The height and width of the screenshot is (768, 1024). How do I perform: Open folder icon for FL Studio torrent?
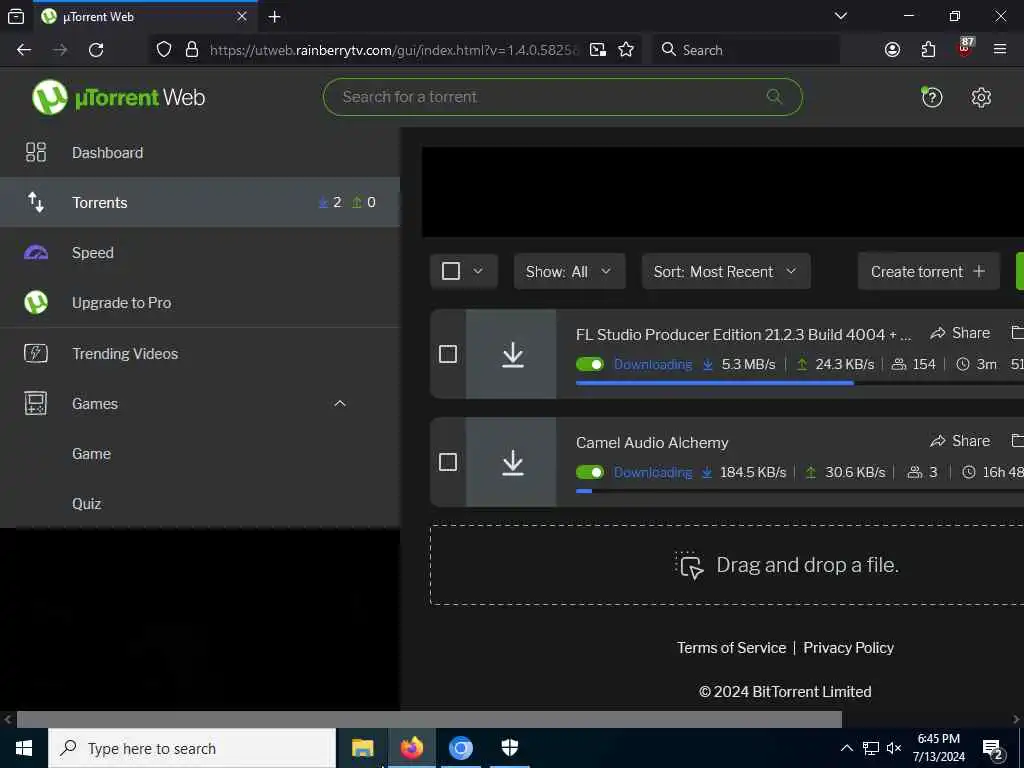pyautogui.click(x=1017, y=332)
